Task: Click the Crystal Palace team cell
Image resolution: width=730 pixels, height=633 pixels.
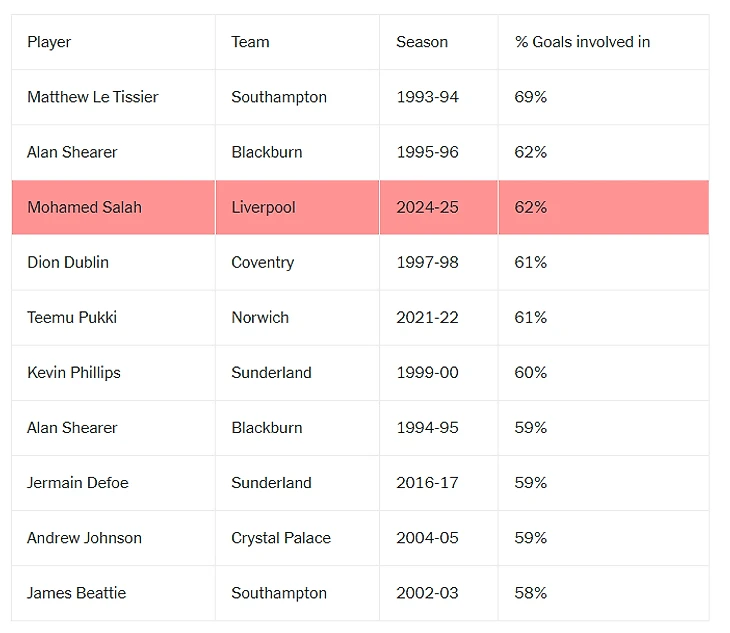Action: click(x=281, y=537)
